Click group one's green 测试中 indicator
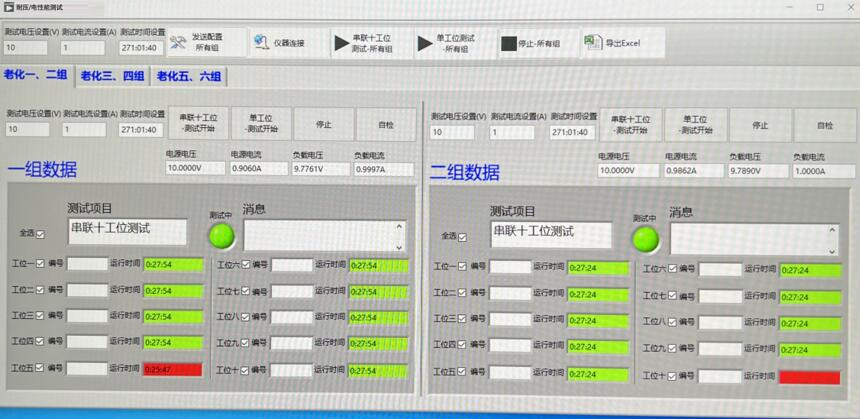 [221, 236]
